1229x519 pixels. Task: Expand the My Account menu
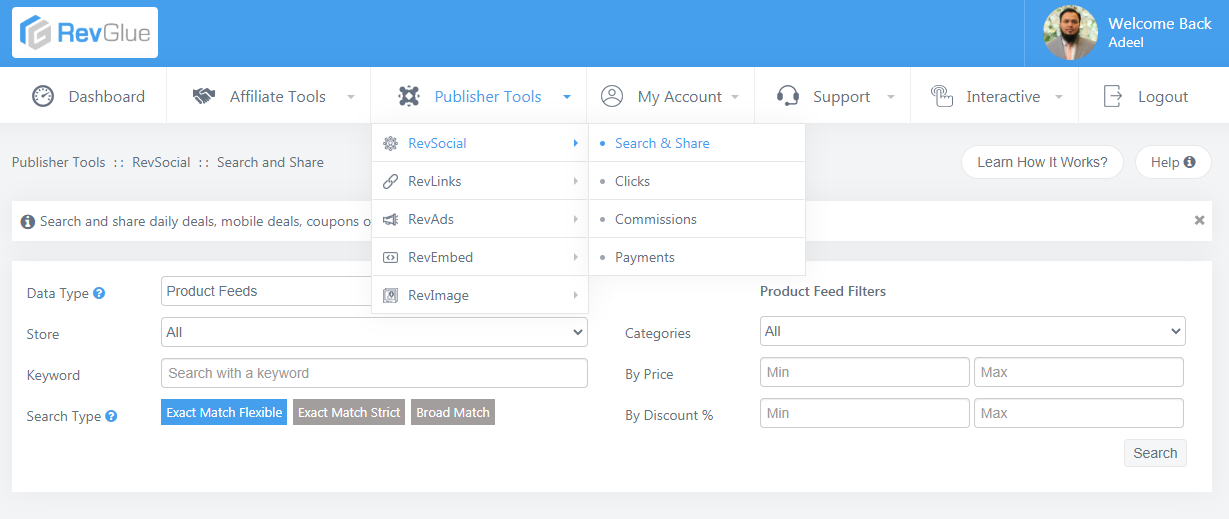pos(670,96)
